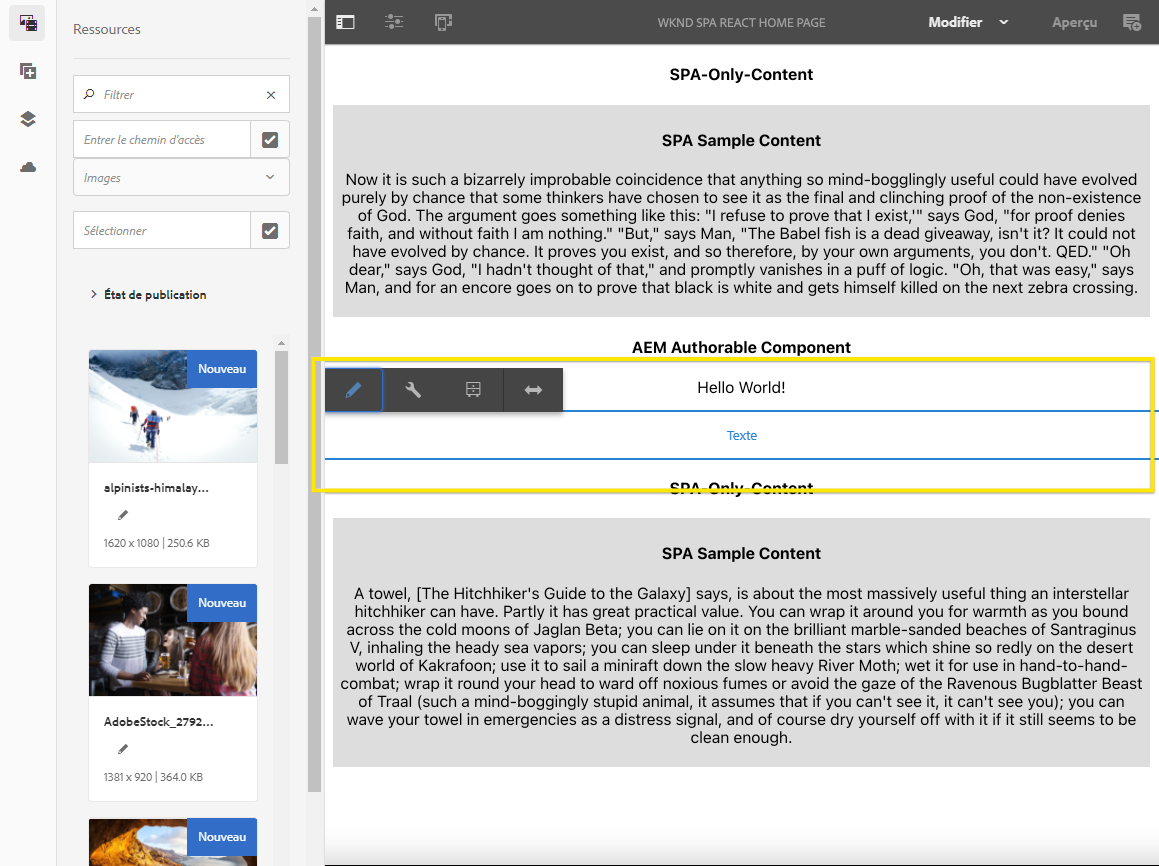The height and width of the screenshot is (866, 1159).
Task: Click the first SPA Sample Content heading
Action: pos(741,140)
